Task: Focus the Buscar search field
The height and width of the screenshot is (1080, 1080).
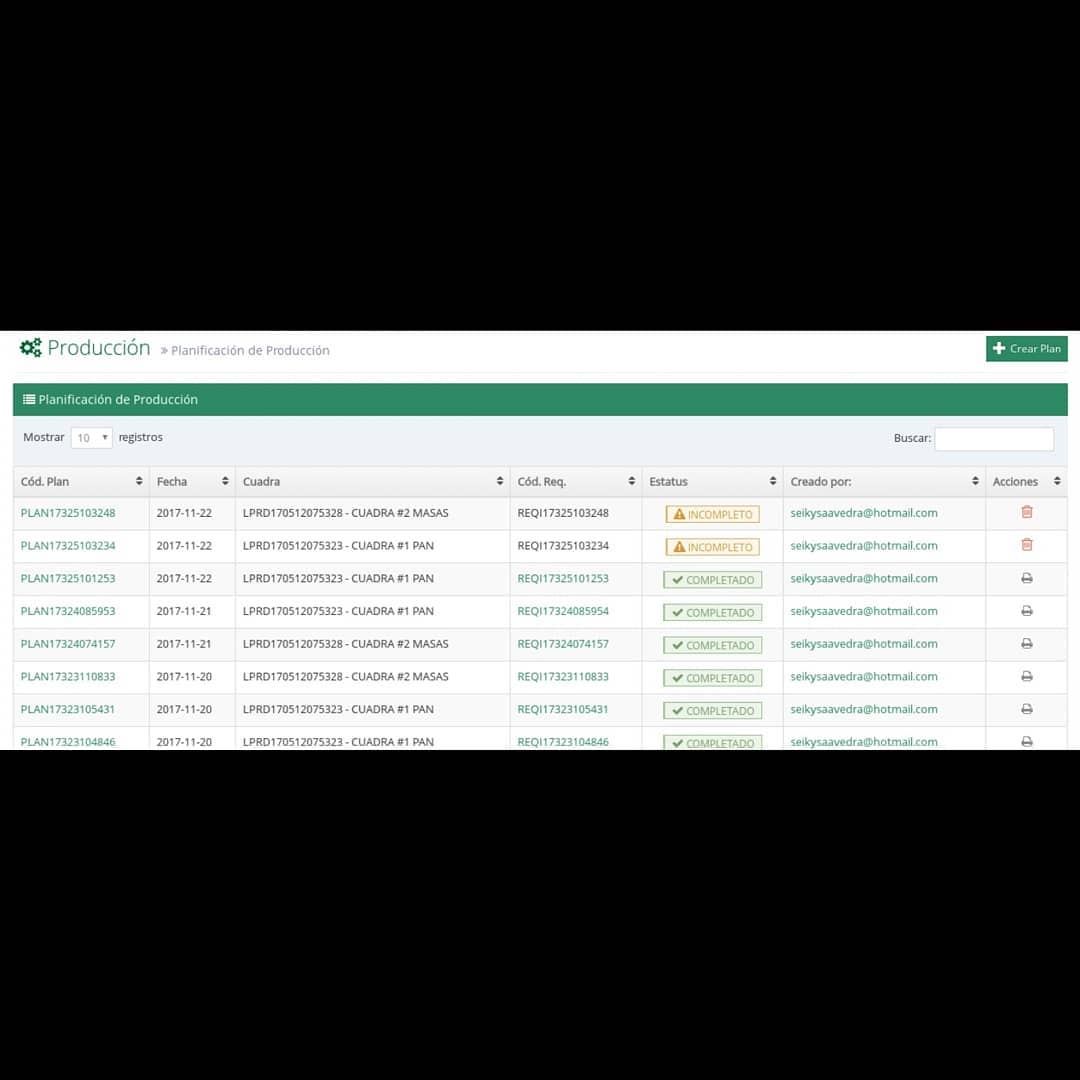Action: (x=994, y=439)
